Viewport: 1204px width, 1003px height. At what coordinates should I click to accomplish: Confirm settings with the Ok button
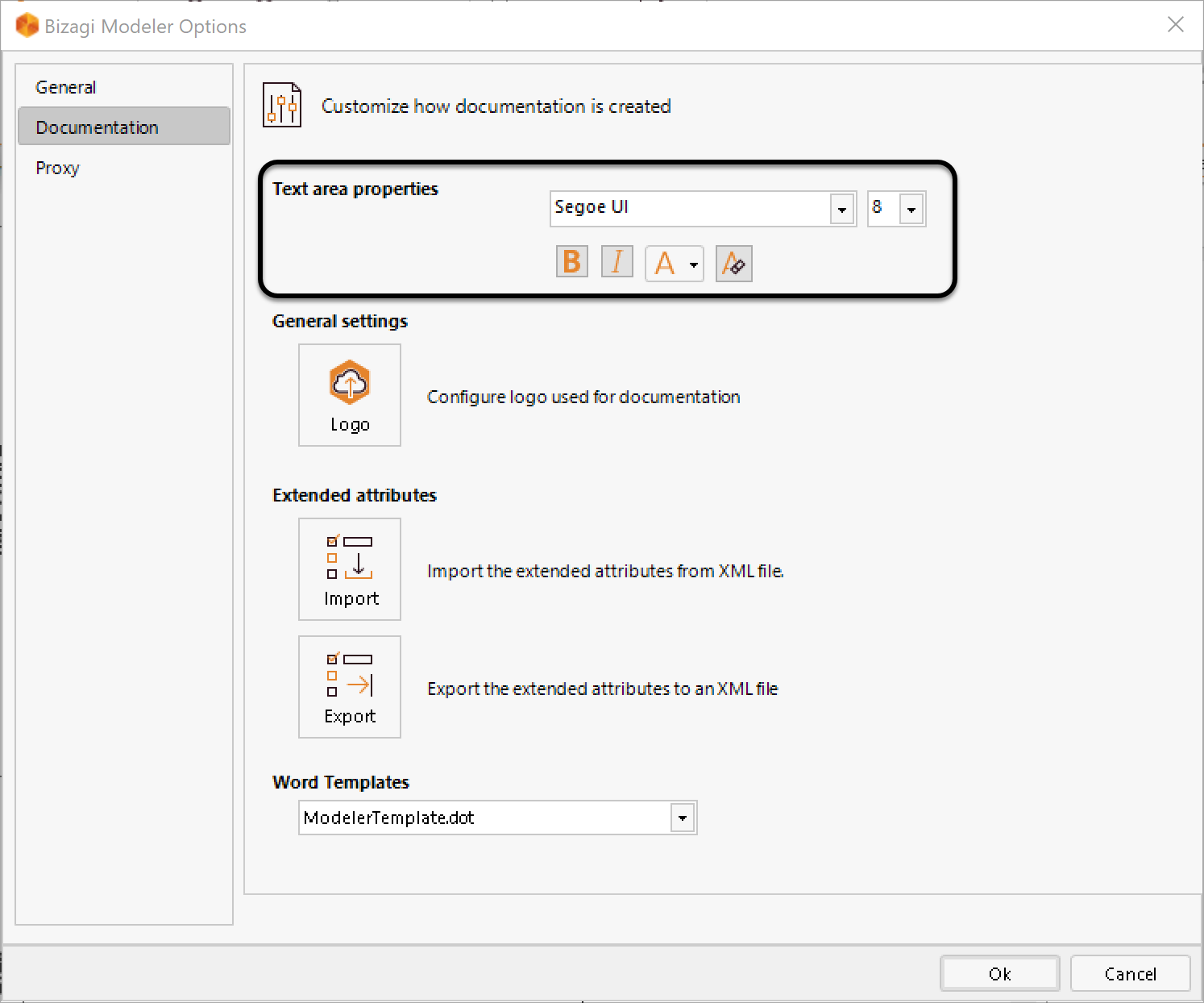point(999,974)
